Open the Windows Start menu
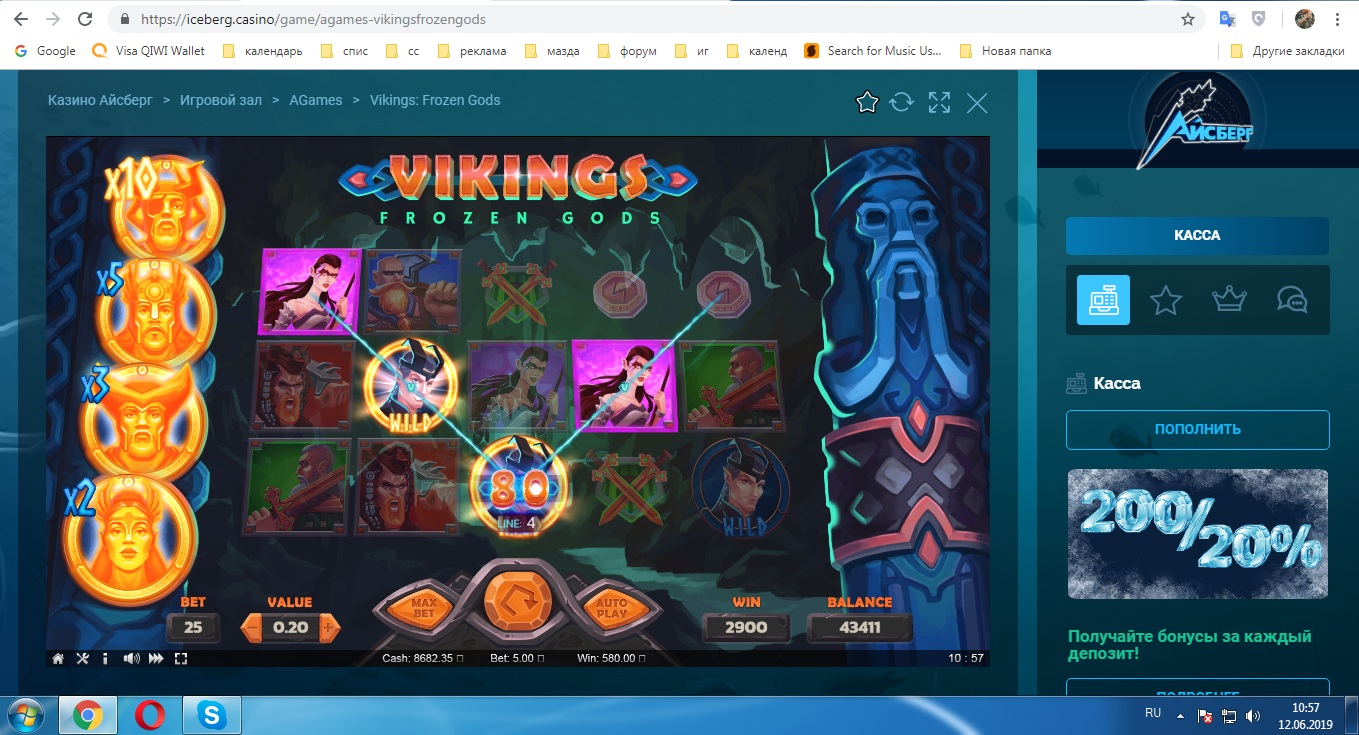Screen dimensions: 1359x735 click(x=27, y=715)
